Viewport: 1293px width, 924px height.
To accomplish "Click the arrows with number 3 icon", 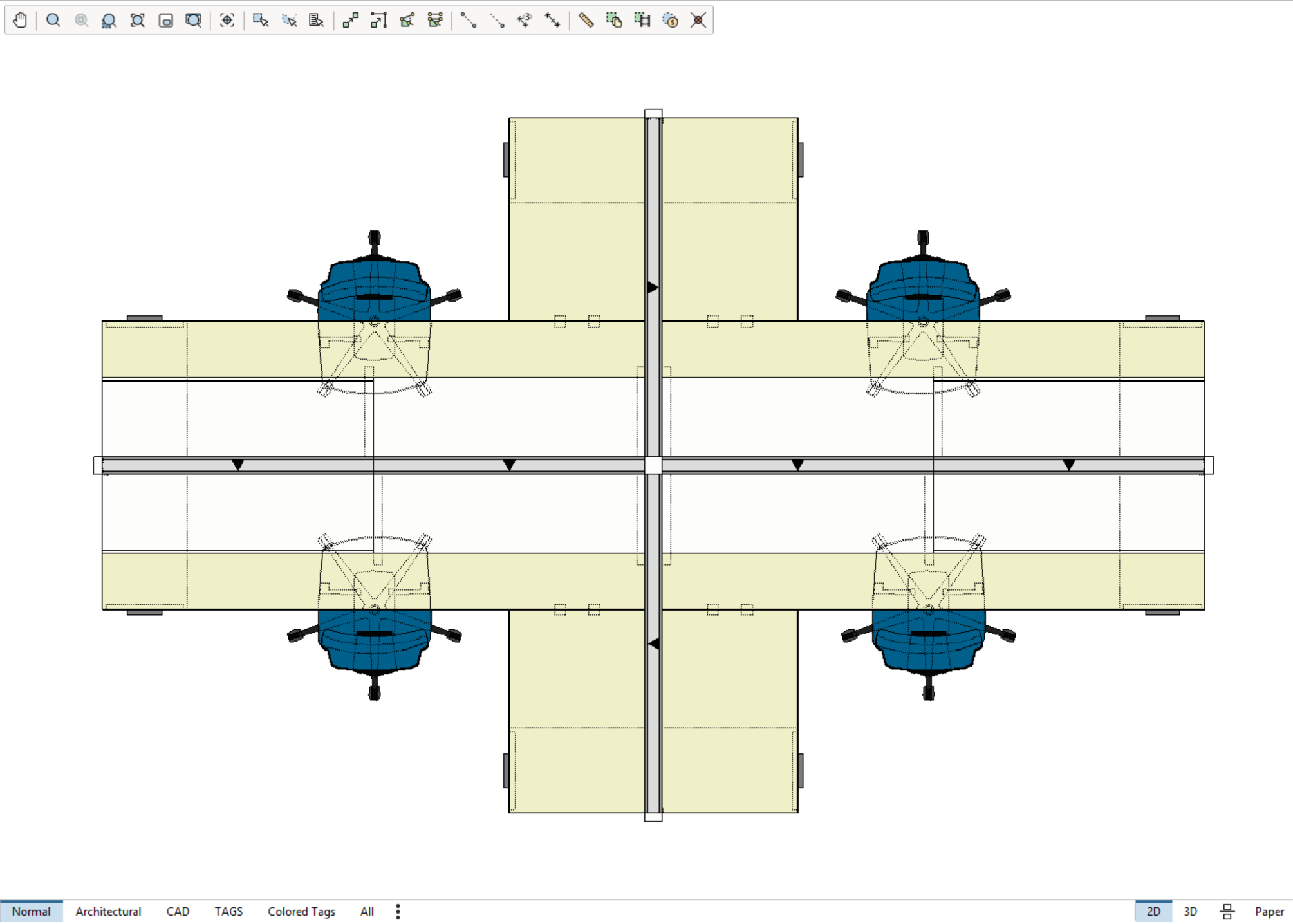I will point(525,21).
